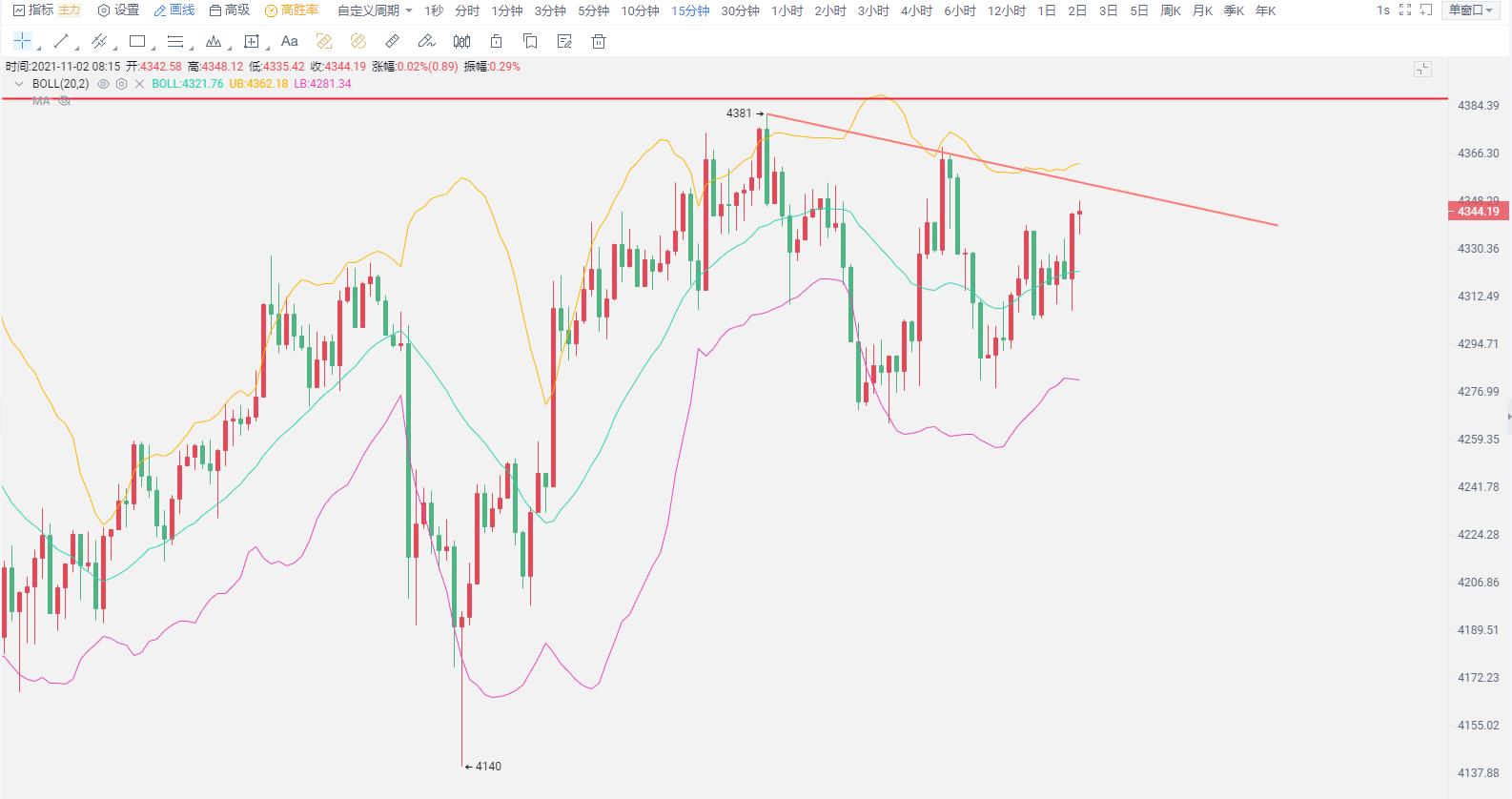The width and height of the screenshot is (1512, 799).
Task: Switch to the 30分钟 timeframe
Action: tap(740, 10)
